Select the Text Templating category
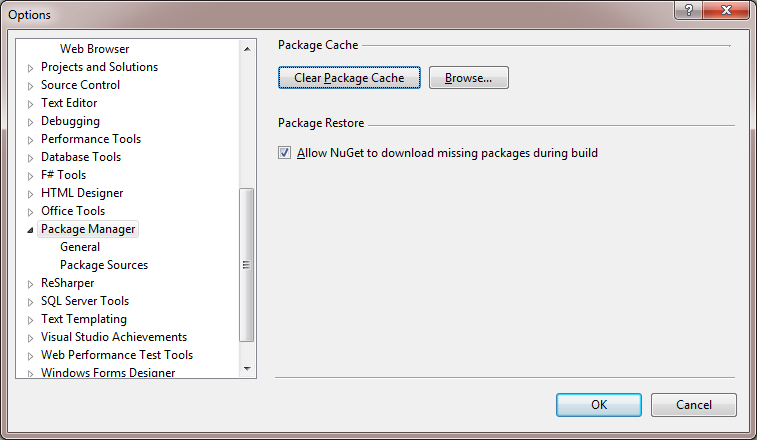 84,319
